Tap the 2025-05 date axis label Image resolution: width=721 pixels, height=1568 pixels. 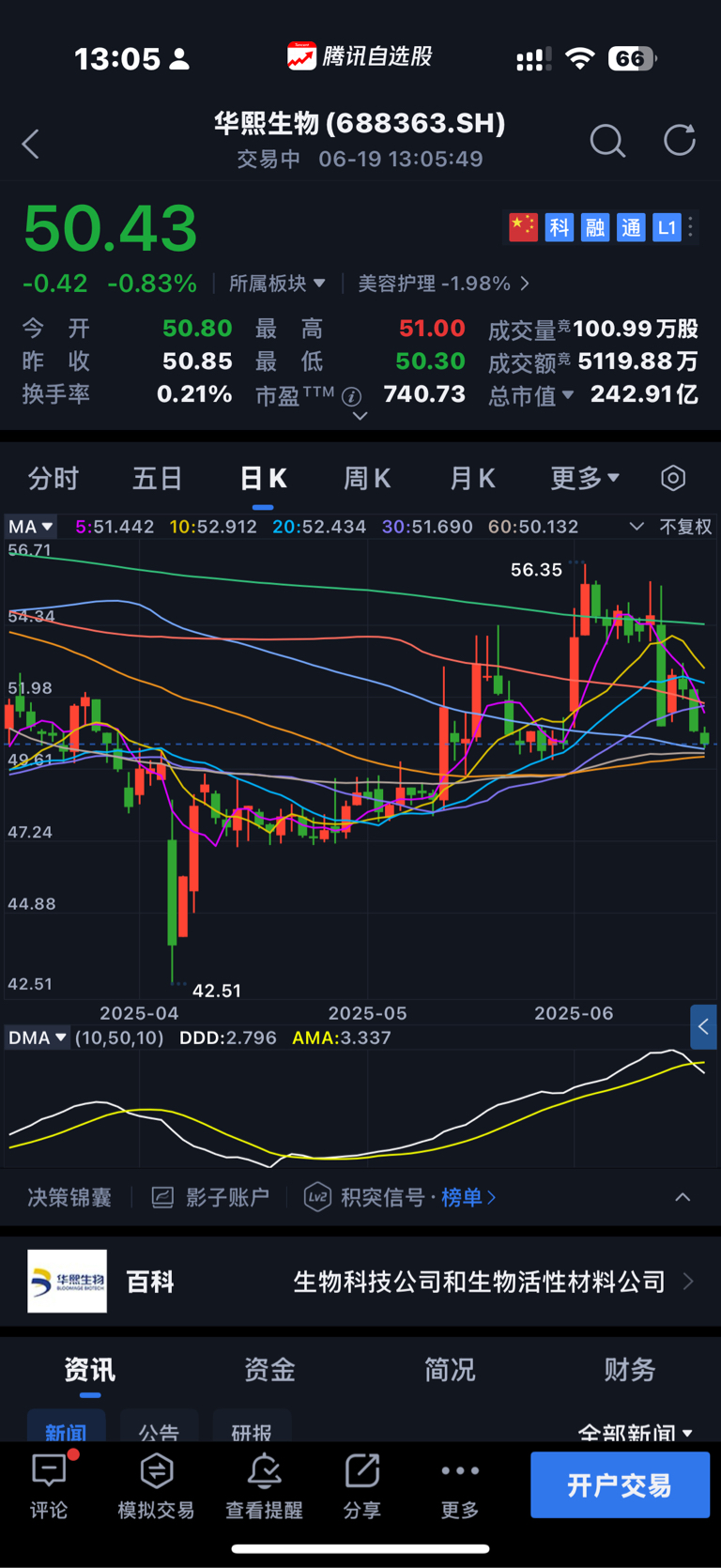coord(367,1013)
